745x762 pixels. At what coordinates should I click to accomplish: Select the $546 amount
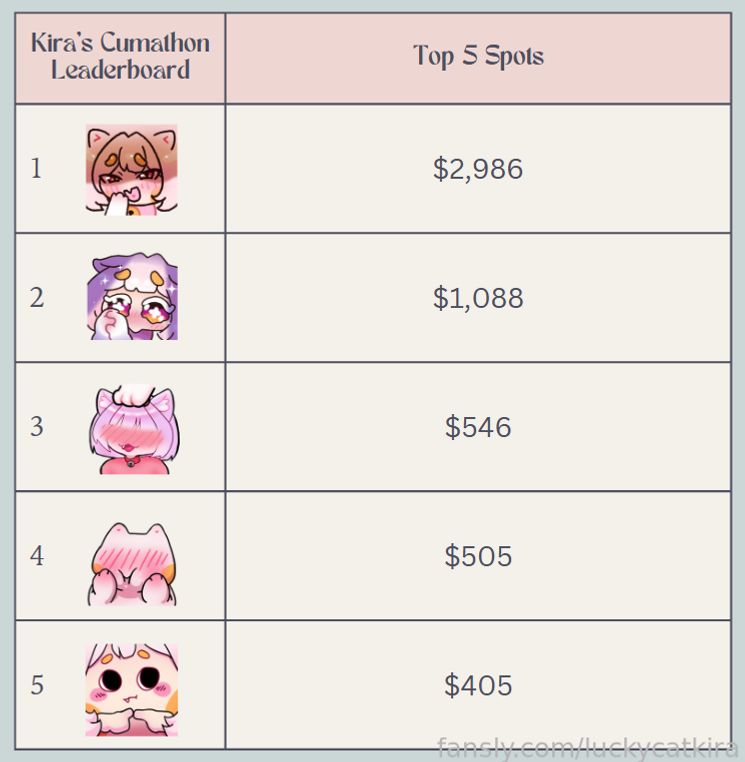(x=478, y=427)
